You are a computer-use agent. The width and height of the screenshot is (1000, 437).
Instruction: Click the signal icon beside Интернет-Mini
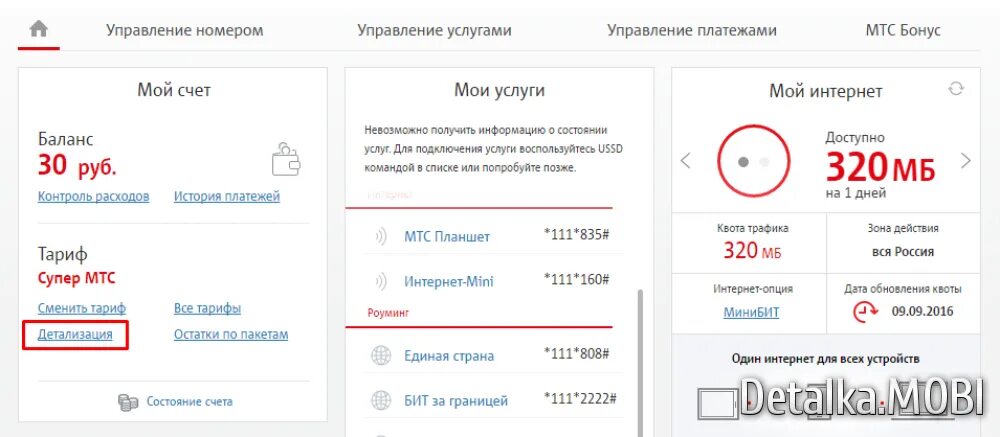pos(380,281)
